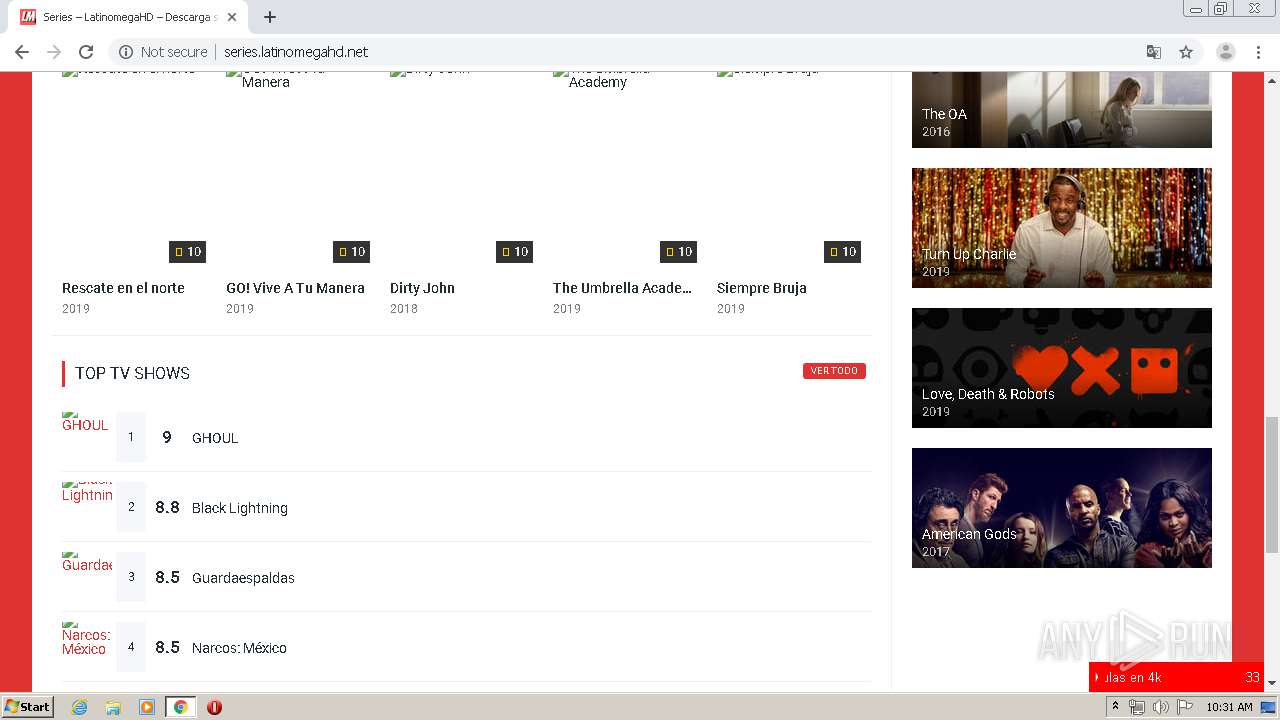Launch Internet Explorer from taskbar

tap(79, 707)
